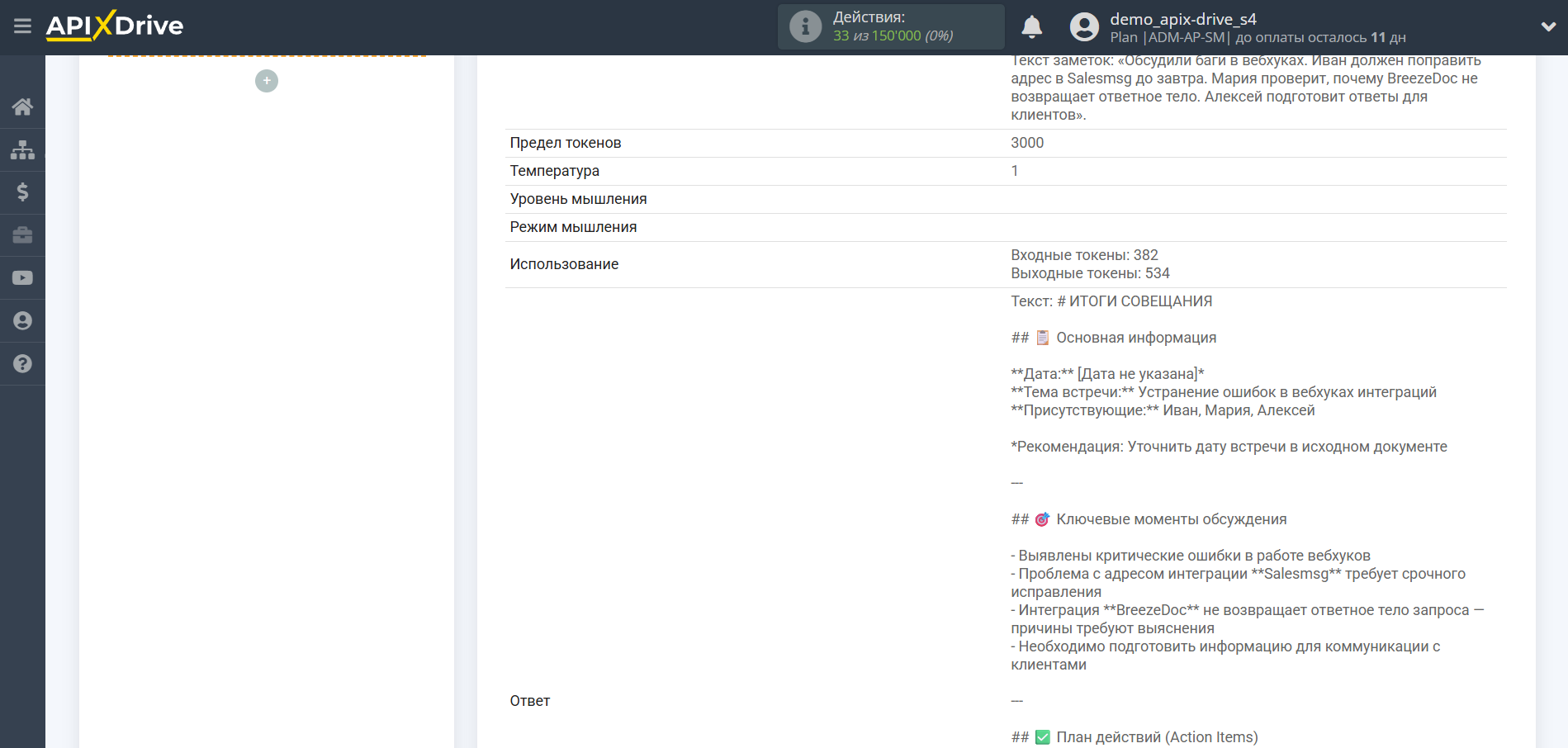Click the actions counter 33 из 150'000
1568x748 pixels.
tap(893, 36)
